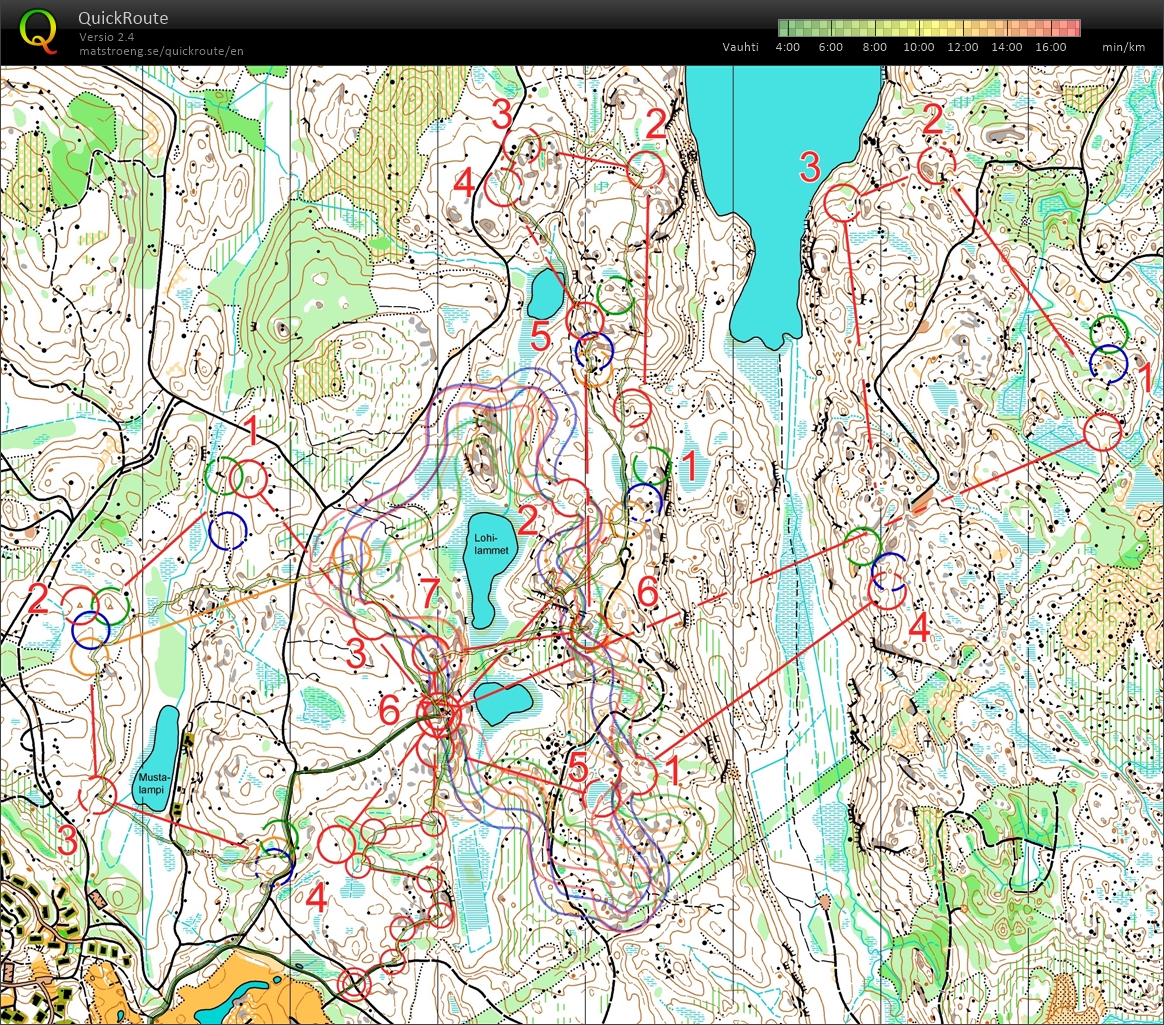Click the double-circle control at map bottom edge
This screenshot has width=1164, height=1025.
point(354,985)
